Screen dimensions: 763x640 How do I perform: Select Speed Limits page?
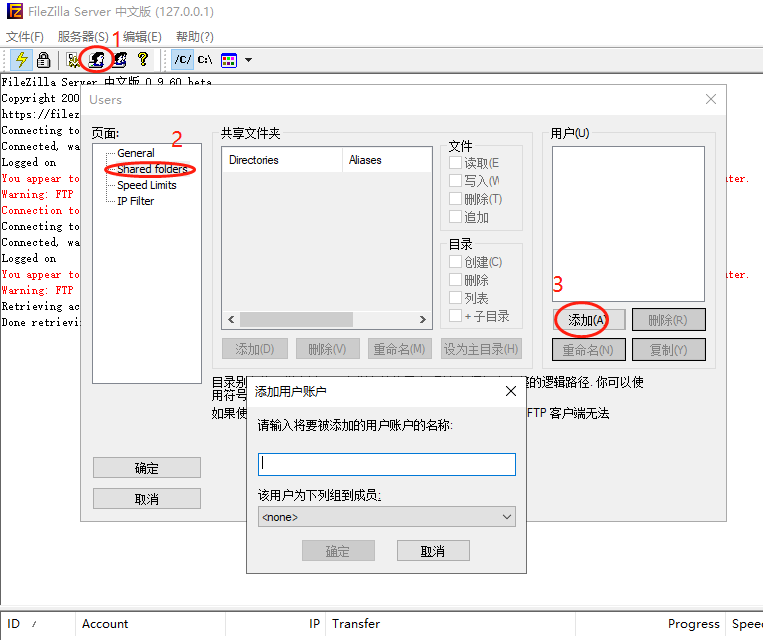(x=146, y=185)
